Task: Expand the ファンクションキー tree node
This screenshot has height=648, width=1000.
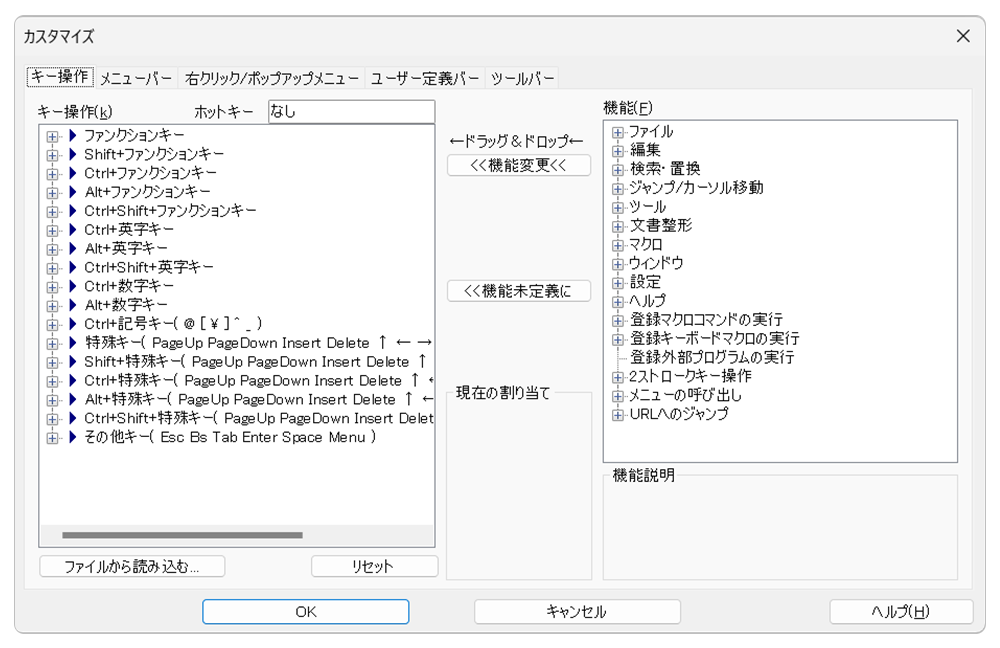Action: 52,135
